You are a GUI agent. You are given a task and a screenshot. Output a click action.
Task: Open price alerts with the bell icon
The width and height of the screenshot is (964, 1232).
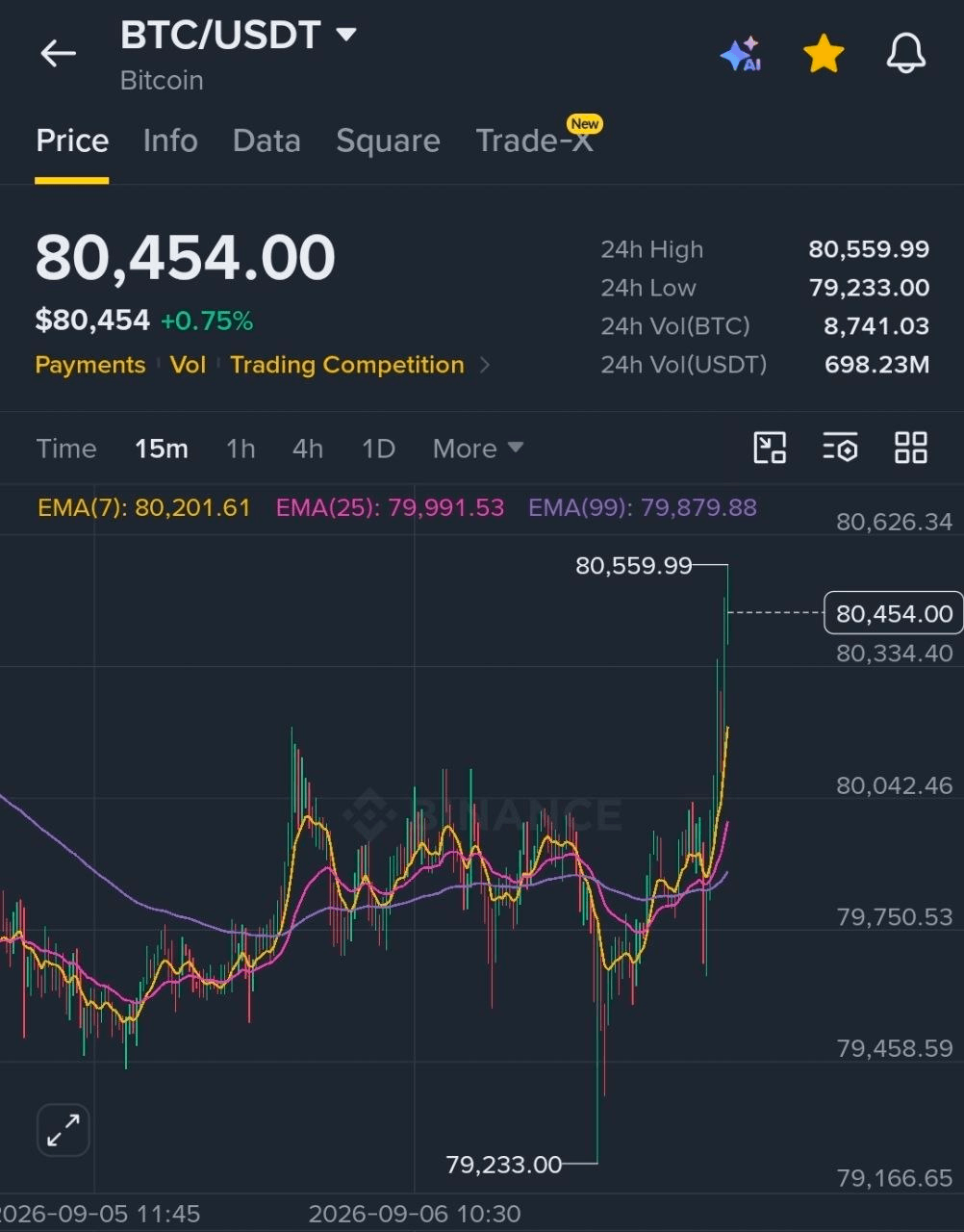point(905,54)
